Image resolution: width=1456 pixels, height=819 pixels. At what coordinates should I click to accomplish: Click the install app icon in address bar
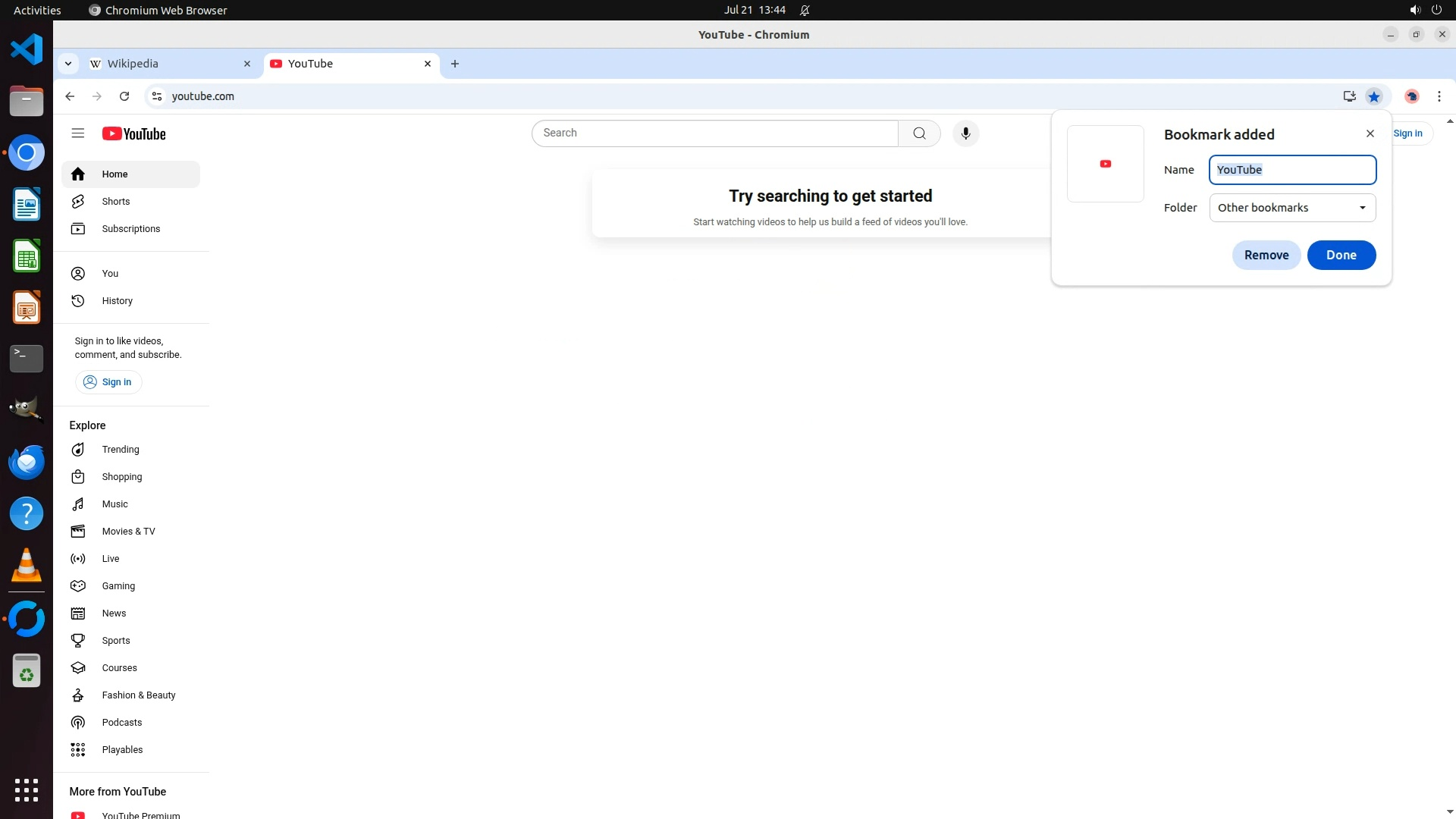click(1349, 96)
